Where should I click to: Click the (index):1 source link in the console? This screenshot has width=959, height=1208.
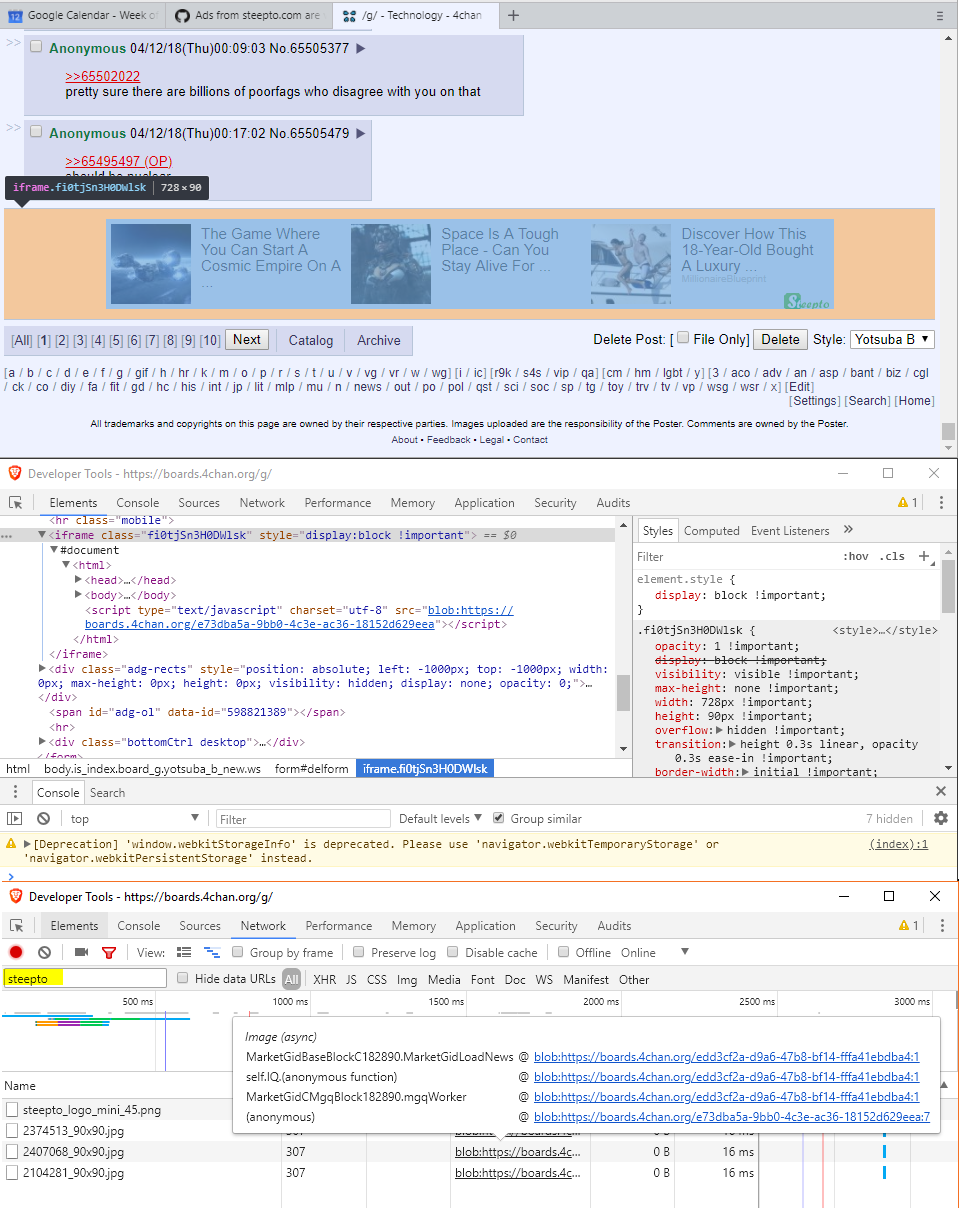tap(898, 844)
